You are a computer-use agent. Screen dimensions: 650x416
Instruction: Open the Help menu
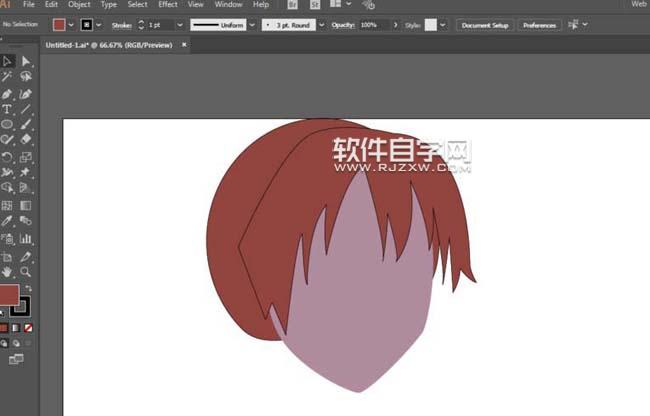point(261,5)
